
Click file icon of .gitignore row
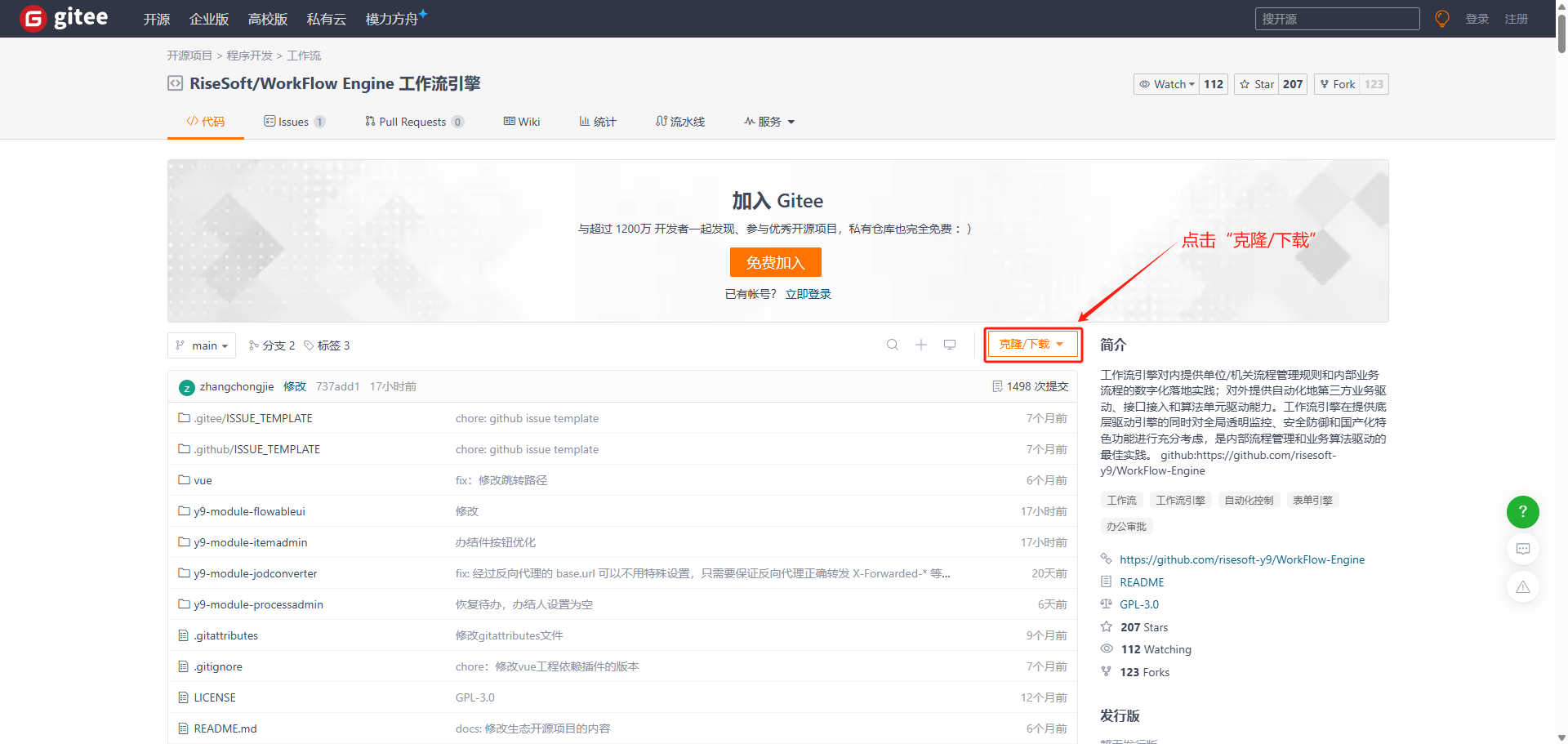pos(184,666)
